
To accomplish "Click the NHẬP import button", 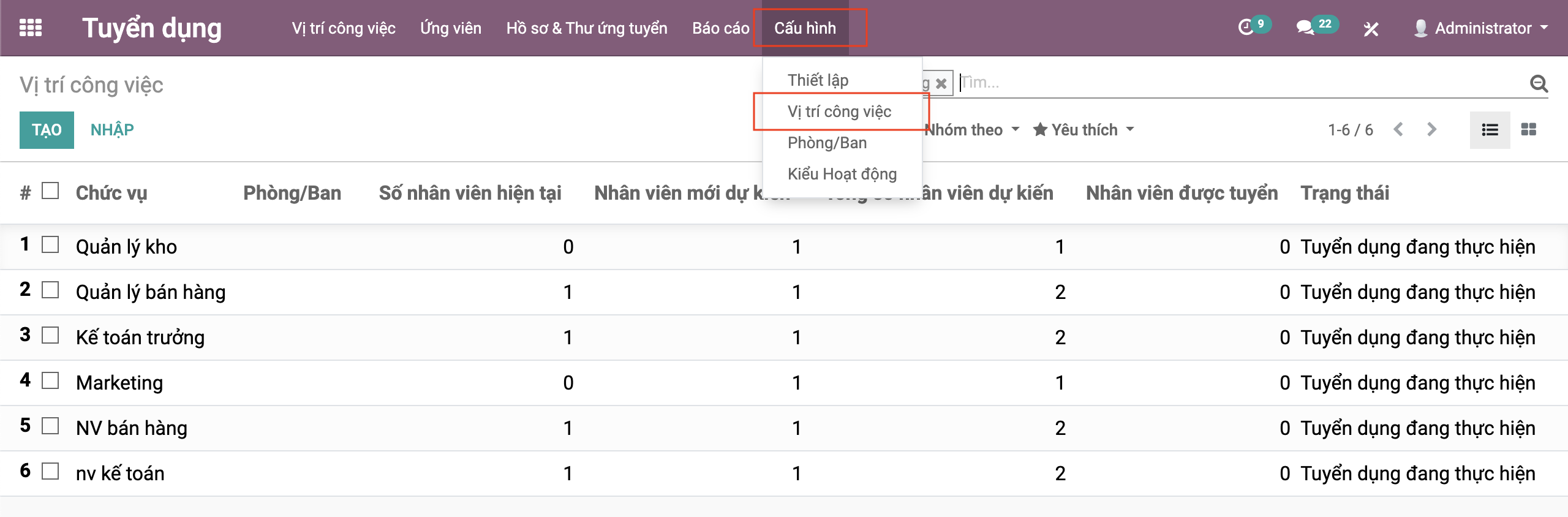I will [x=112, y=130].
